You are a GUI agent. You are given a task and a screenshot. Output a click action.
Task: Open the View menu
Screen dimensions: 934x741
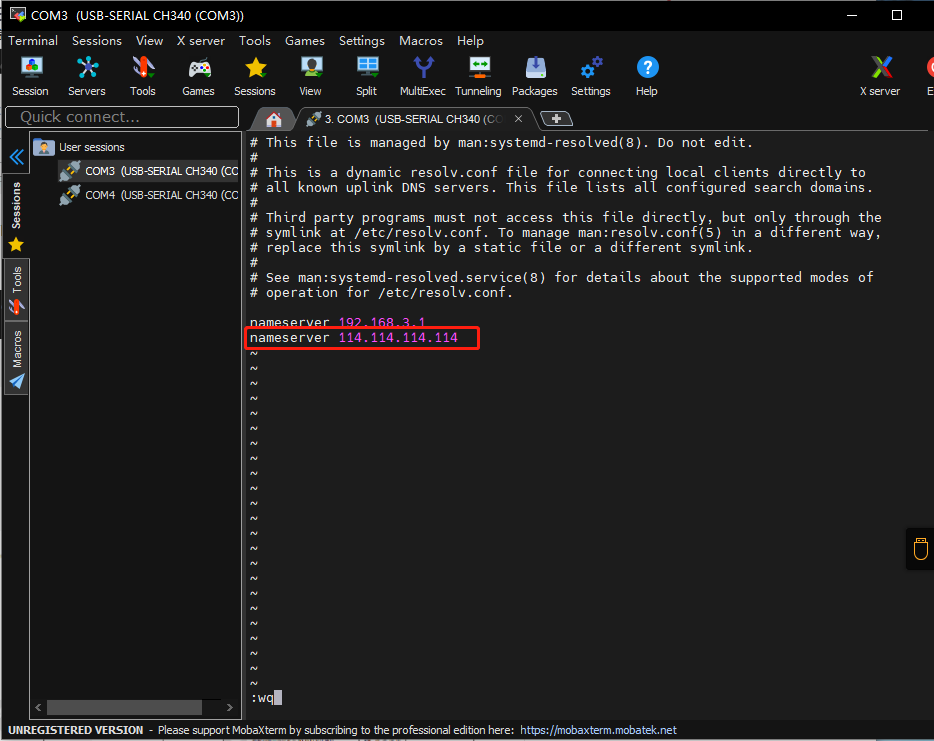(x=149, y=41)
